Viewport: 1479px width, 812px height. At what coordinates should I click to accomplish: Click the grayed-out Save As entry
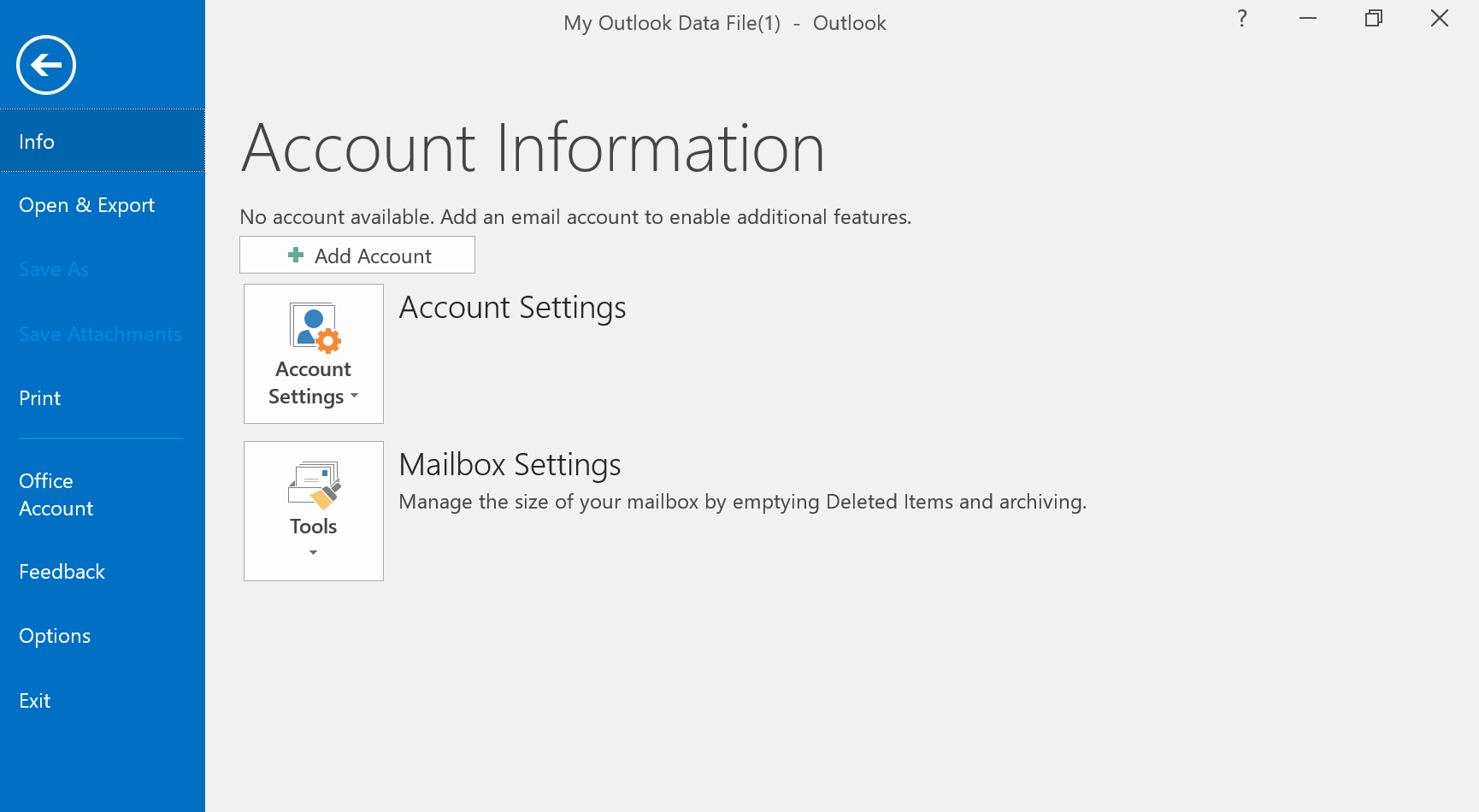point(53,268)
